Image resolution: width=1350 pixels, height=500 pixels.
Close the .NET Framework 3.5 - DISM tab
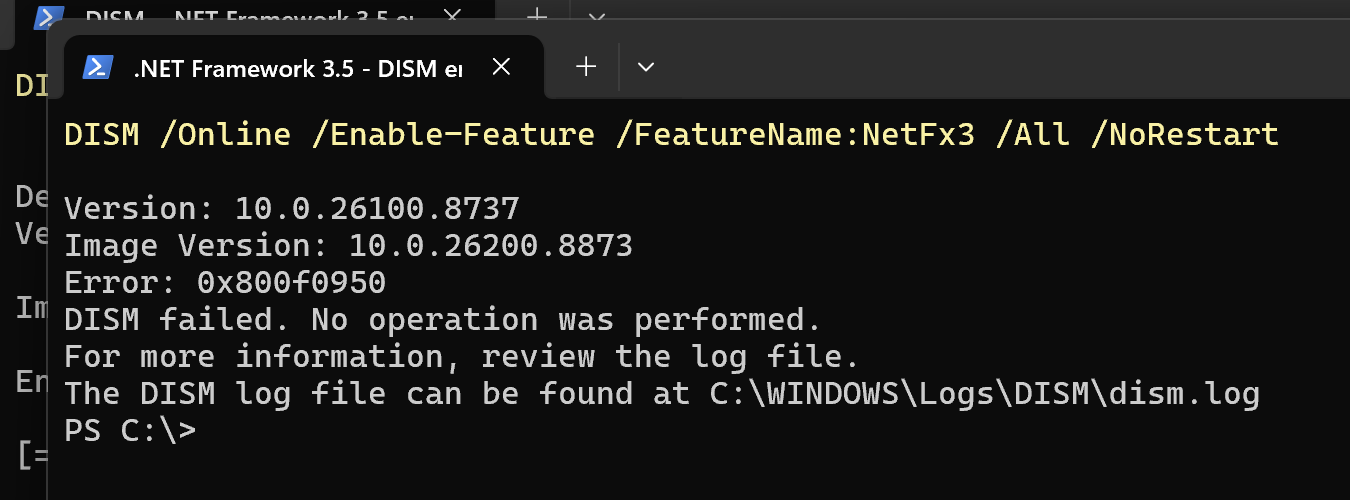pyautogui.click(x=503, y=67)
